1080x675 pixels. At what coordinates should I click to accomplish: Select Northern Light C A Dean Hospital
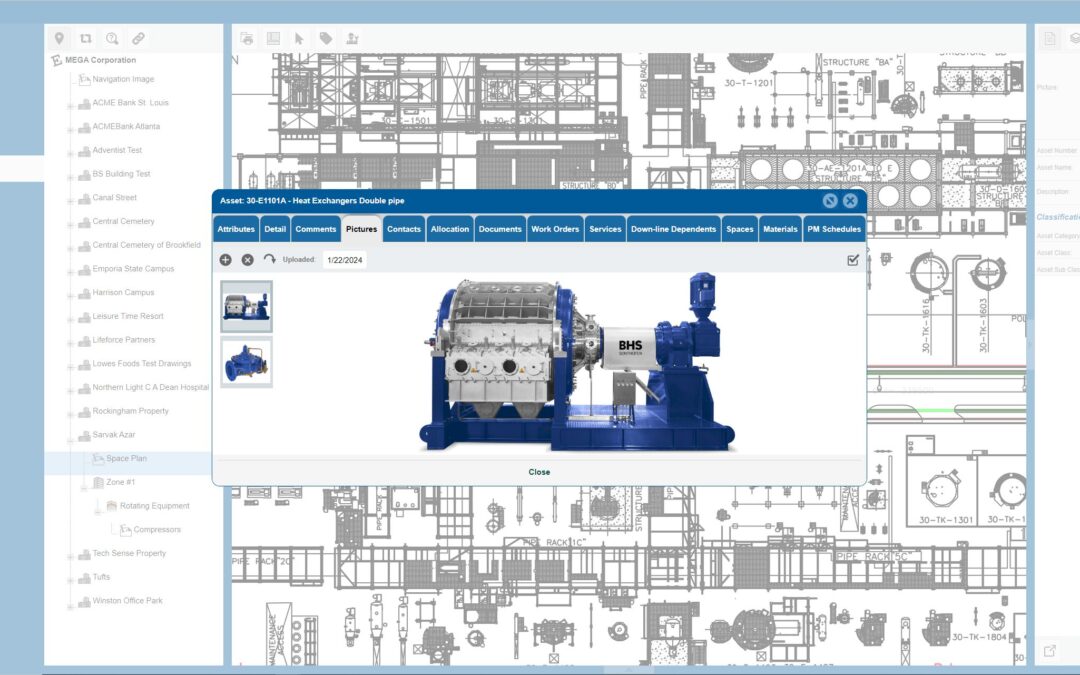click(x=151, y=387)
